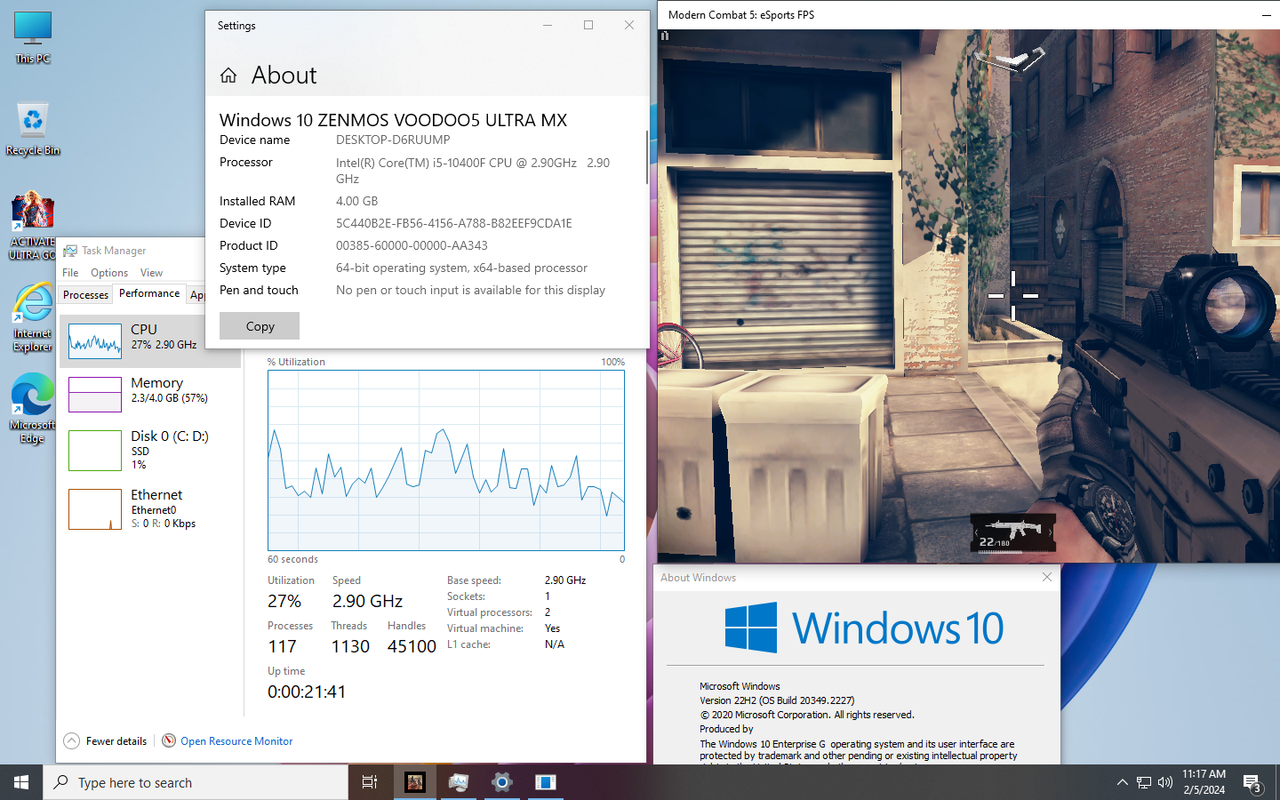Open the Options menu in Task Manager
The width and height of the screenshot is (1280, 800).
tap(109, 272)
